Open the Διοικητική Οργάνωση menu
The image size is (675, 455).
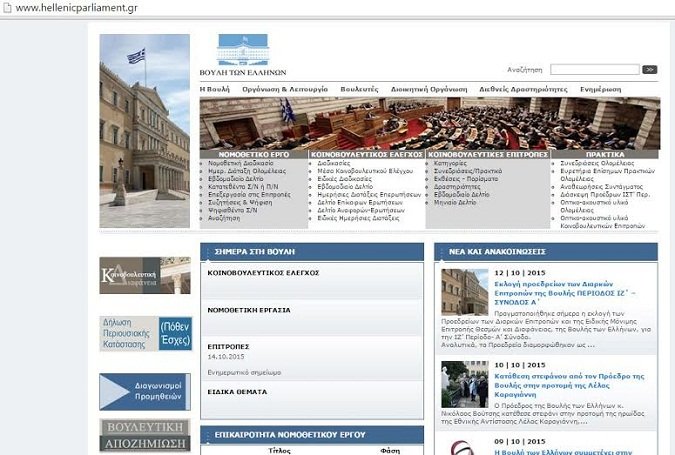(x=429, y=89)
